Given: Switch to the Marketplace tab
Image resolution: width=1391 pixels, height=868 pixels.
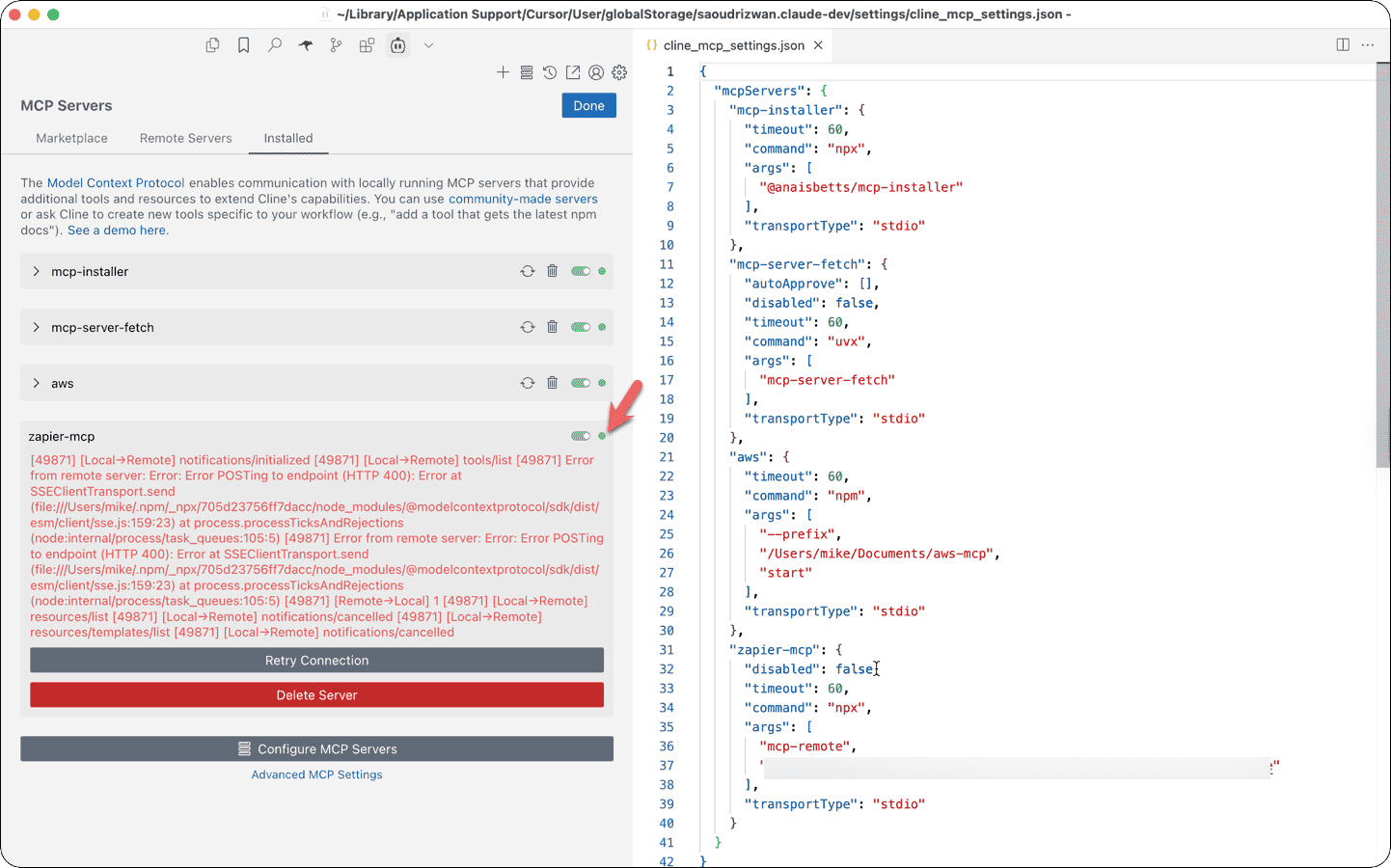Looking at the screenshot, I should [72, 138].
